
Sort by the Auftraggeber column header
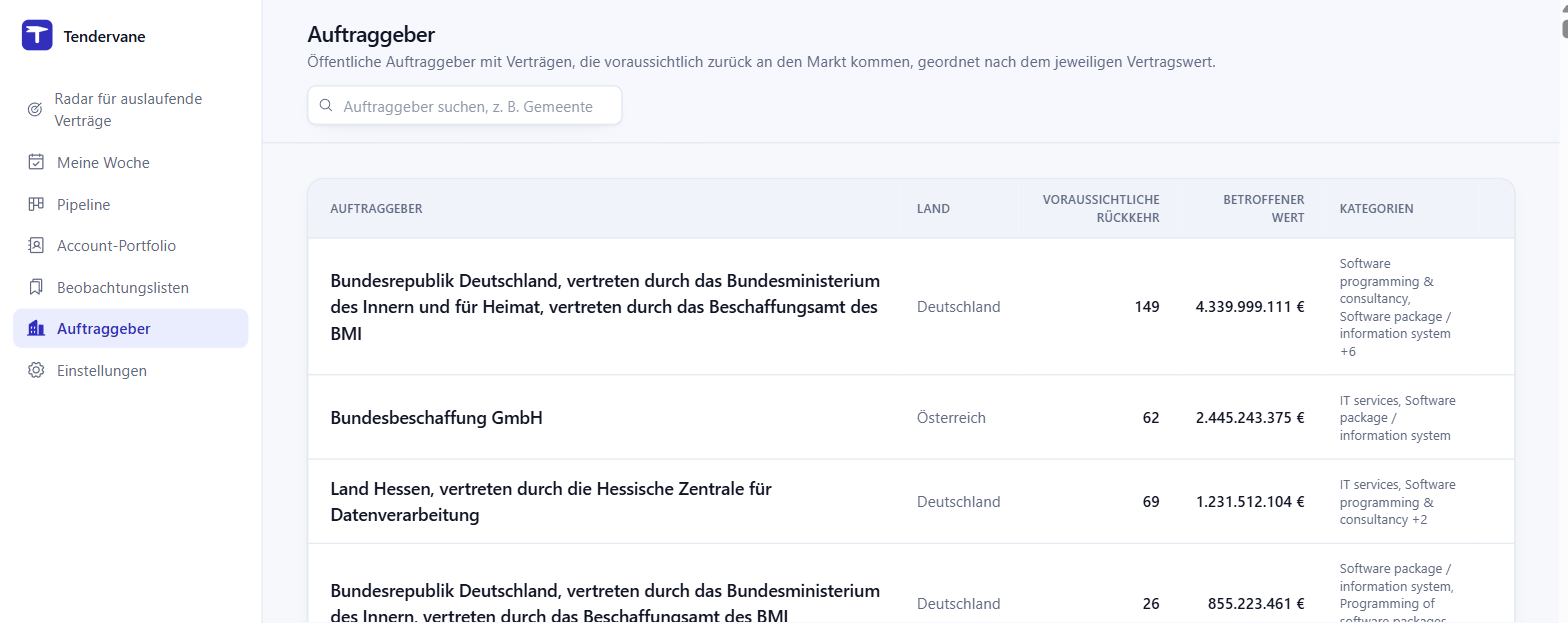(x=376, y=209)
